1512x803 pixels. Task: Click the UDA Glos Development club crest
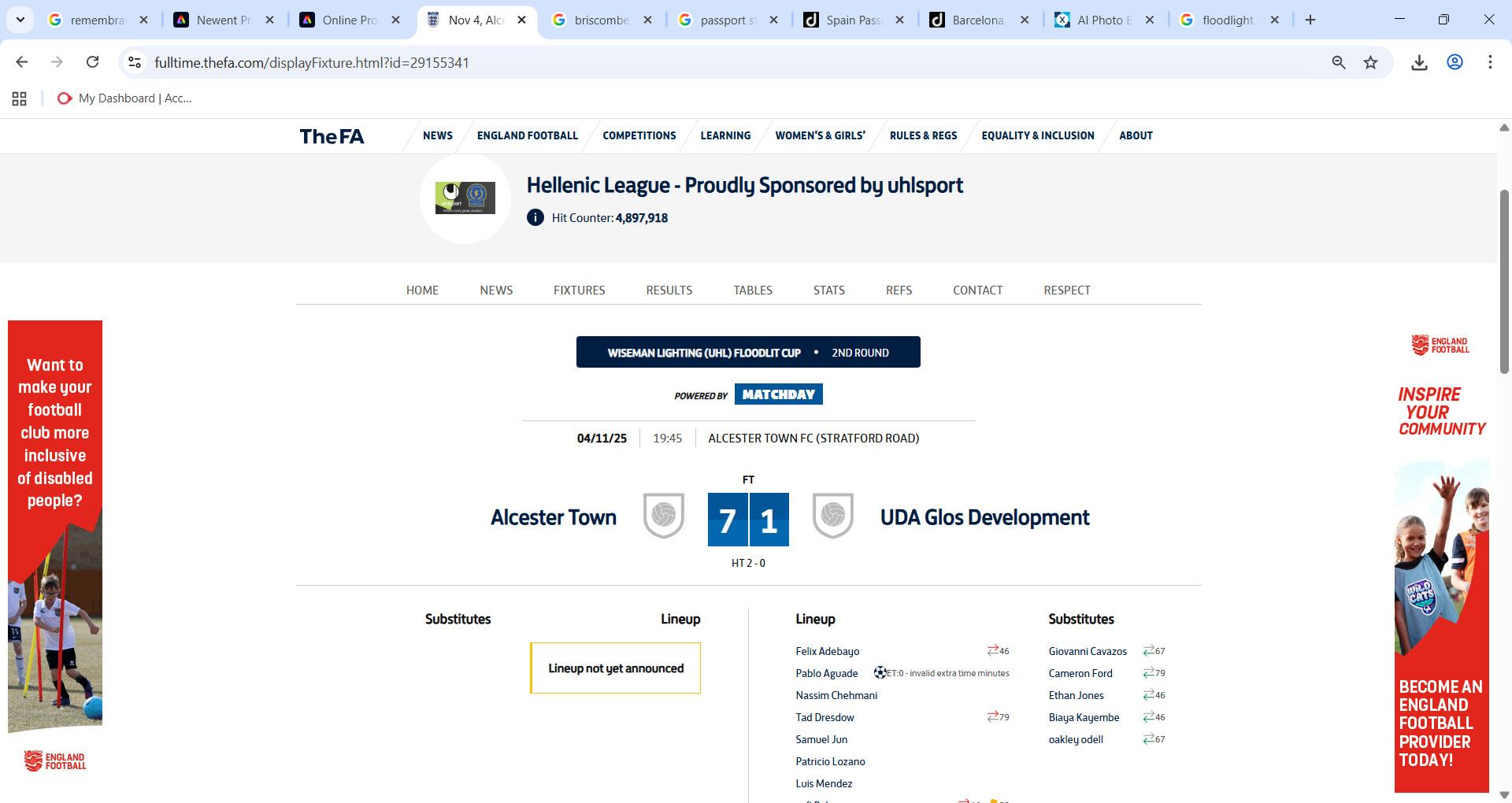(833, 516)
